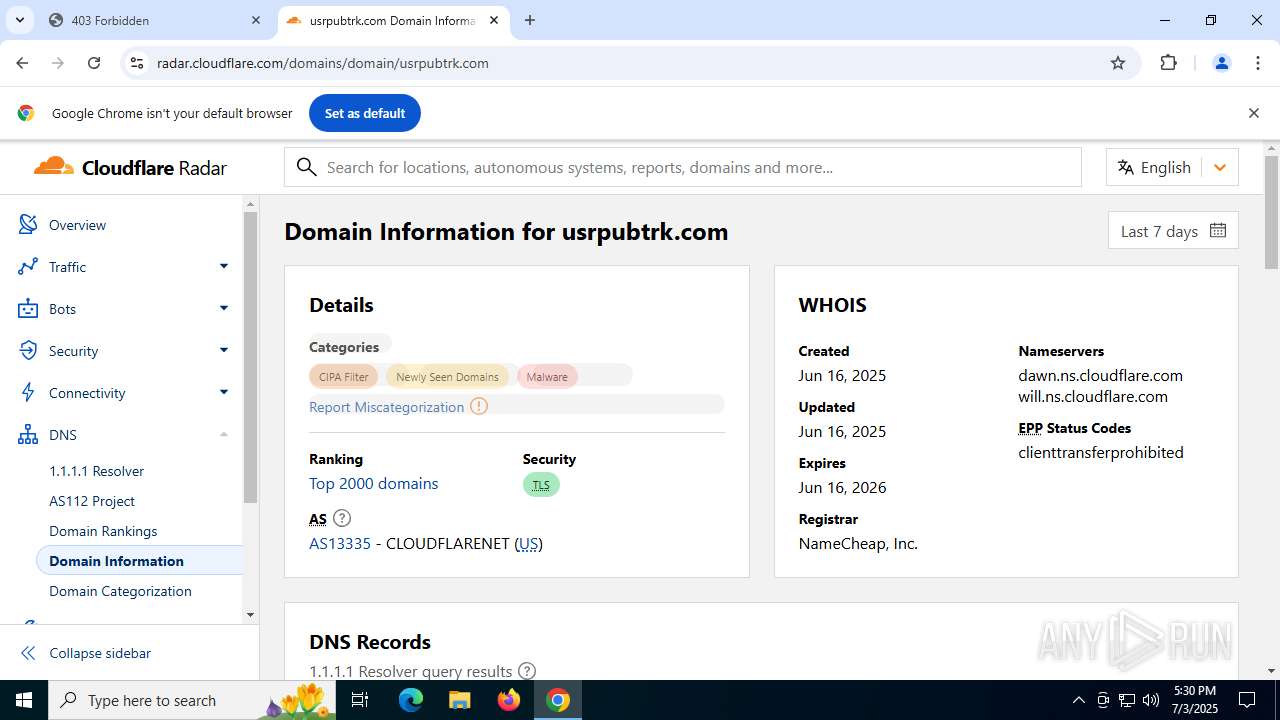Click Collapse sidebar label
Screen dimensions: 1280x720
click(100, 653)
